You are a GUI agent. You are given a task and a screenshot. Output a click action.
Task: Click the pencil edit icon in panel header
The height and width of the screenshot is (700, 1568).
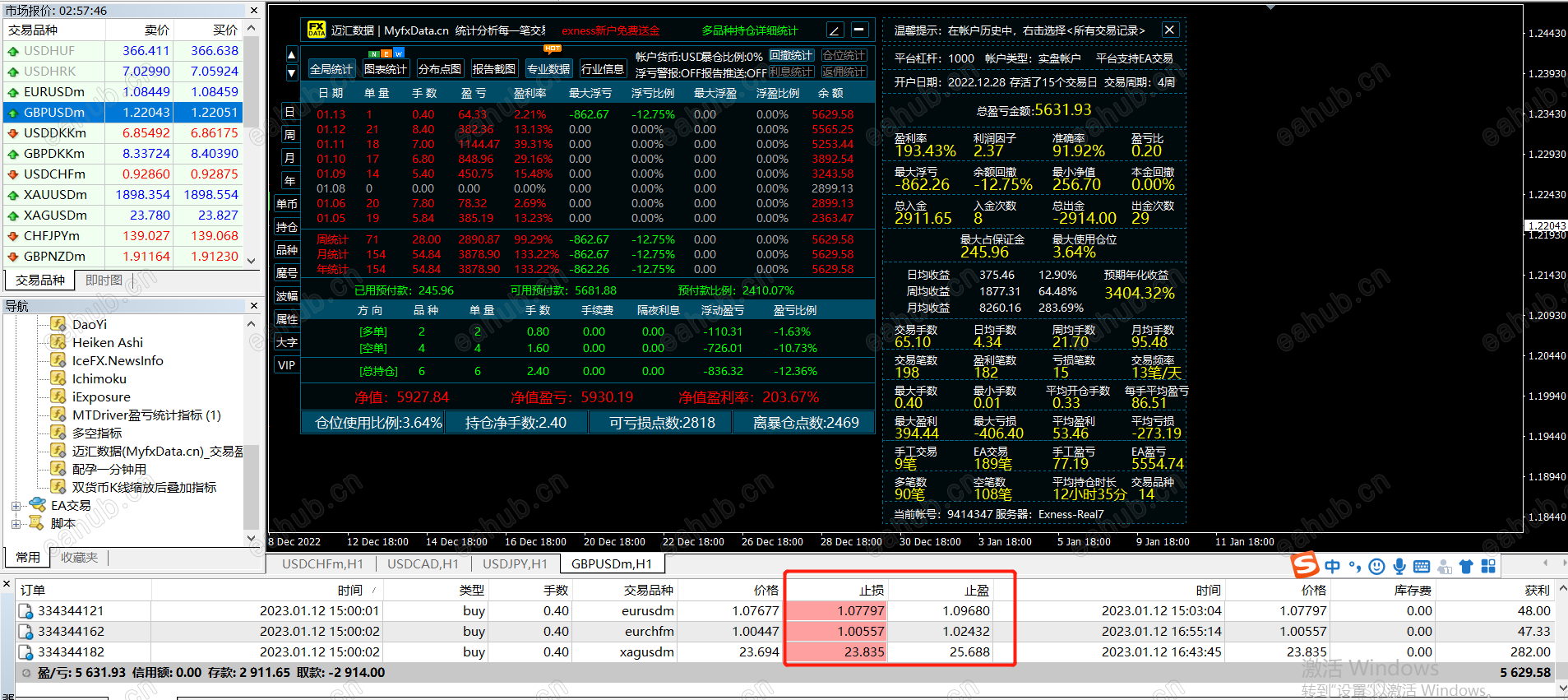(835, 30)
